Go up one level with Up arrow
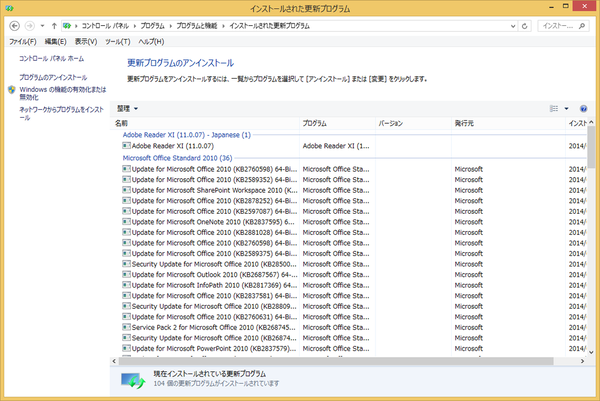 click(54, 26)
